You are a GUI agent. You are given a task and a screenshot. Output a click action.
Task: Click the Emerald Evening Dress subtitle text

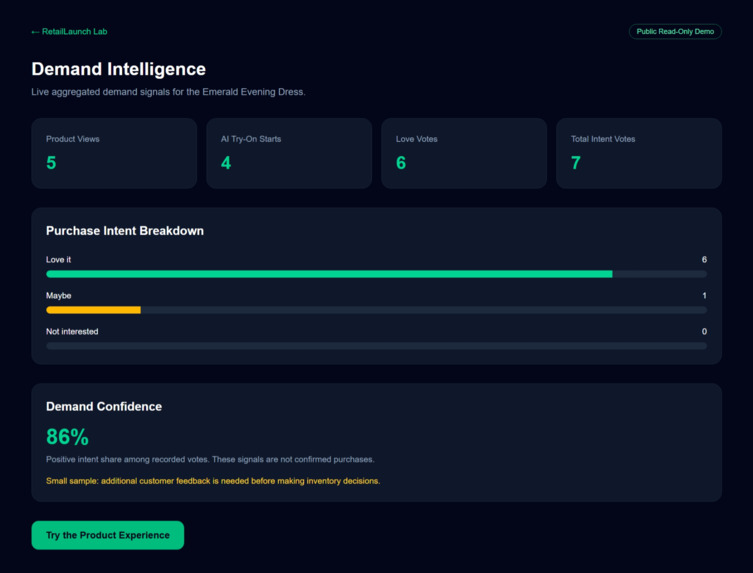(168, 92)
